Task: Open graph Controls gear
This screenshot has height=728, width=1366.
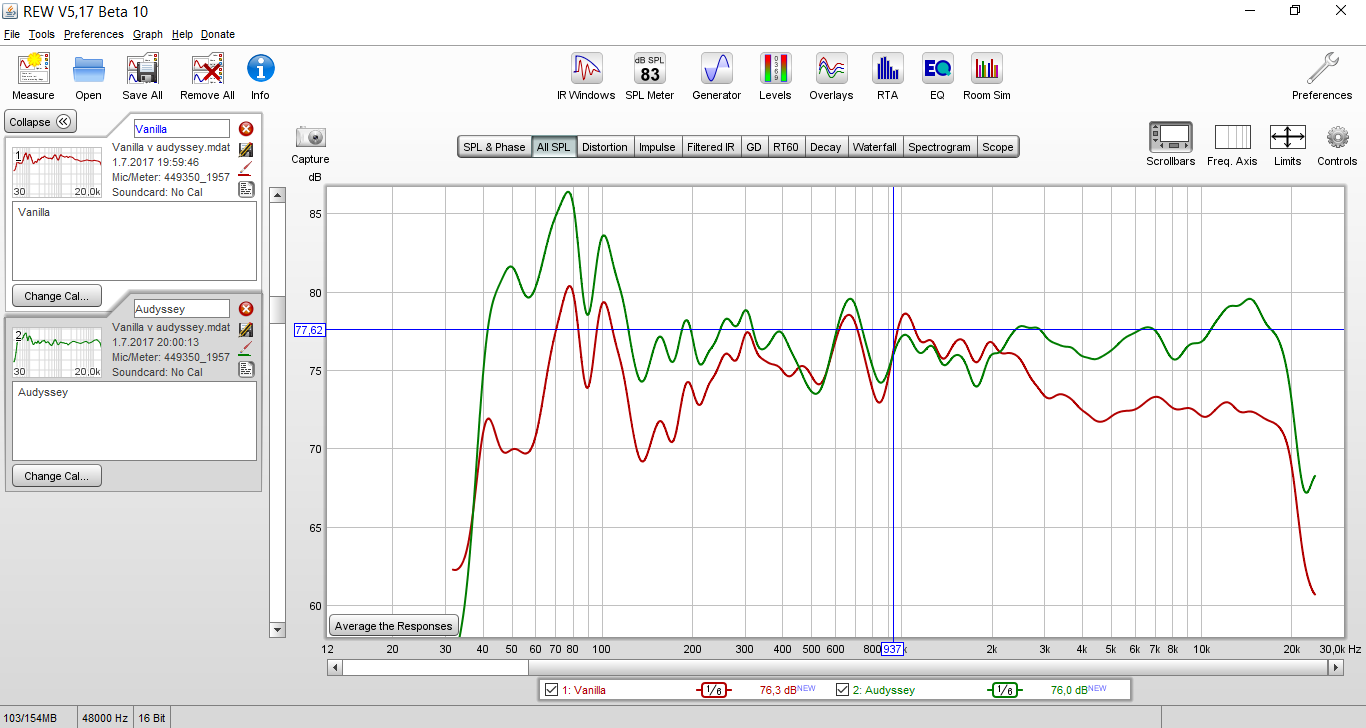Action: click(x=1337, y=137)
